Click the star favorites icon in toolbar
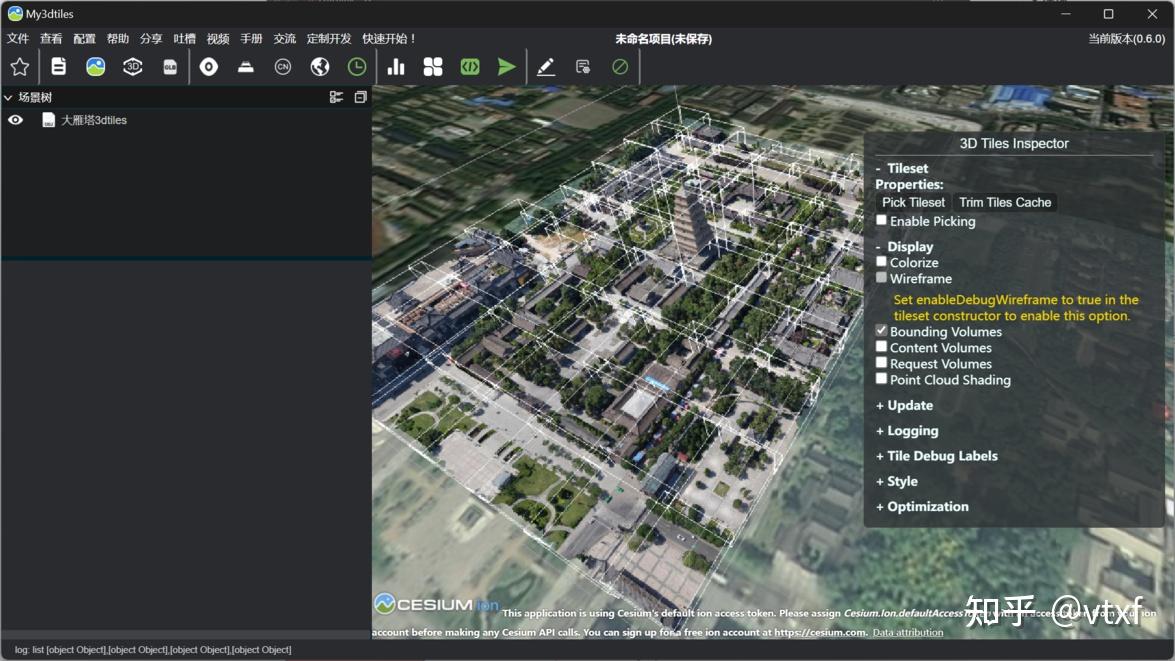The height and width of the screenshot is (661, 1175). (x=19, y=67)
